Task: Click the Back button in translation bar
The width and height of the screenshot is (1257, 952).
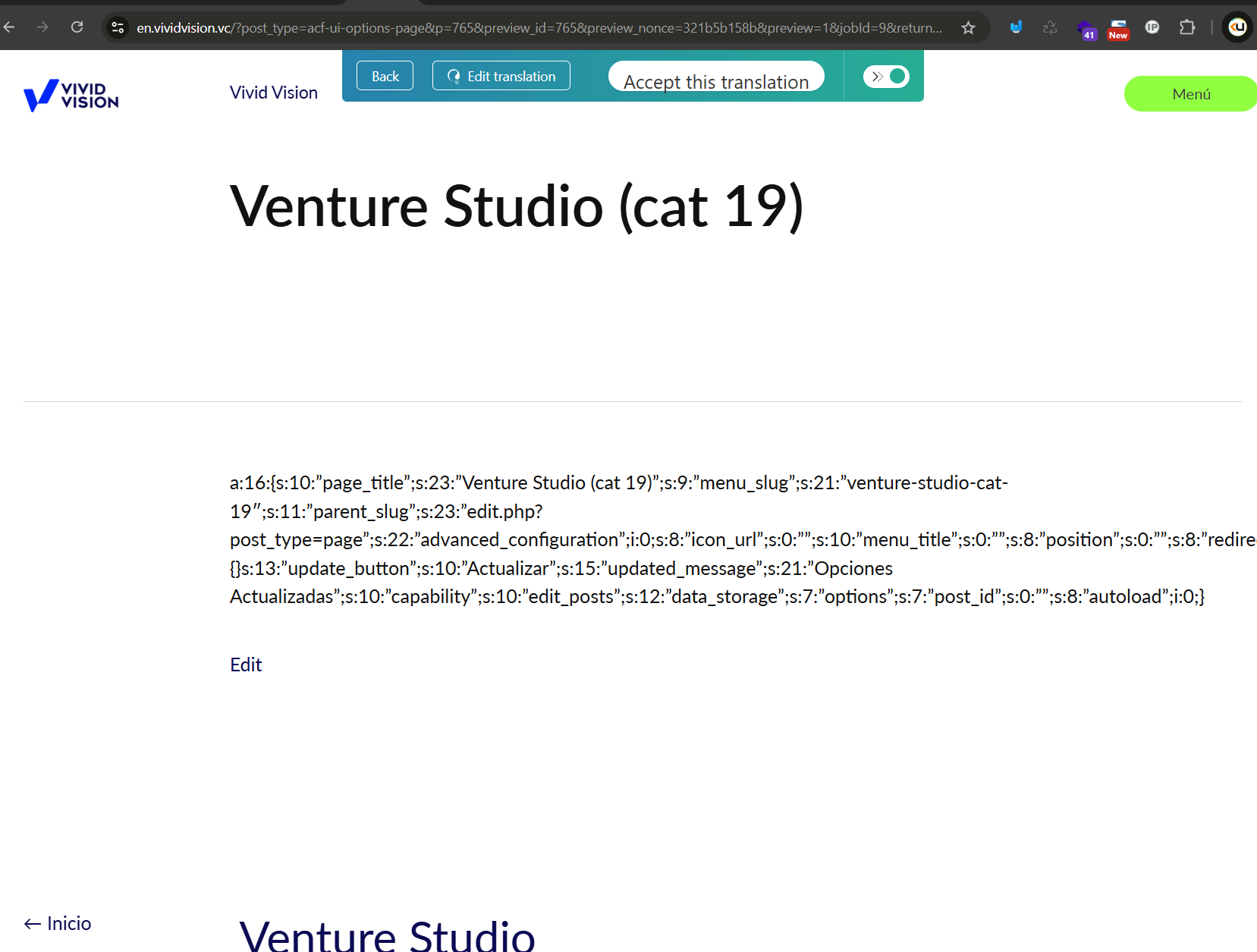Action: [385, 76]
